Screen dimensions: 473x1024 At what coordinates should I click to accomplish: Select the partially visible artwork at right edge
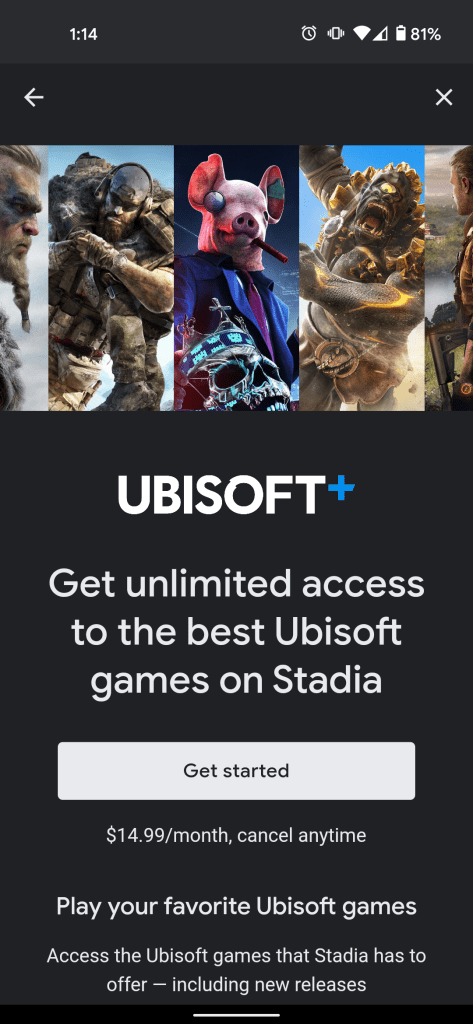[x=449, y=278]
